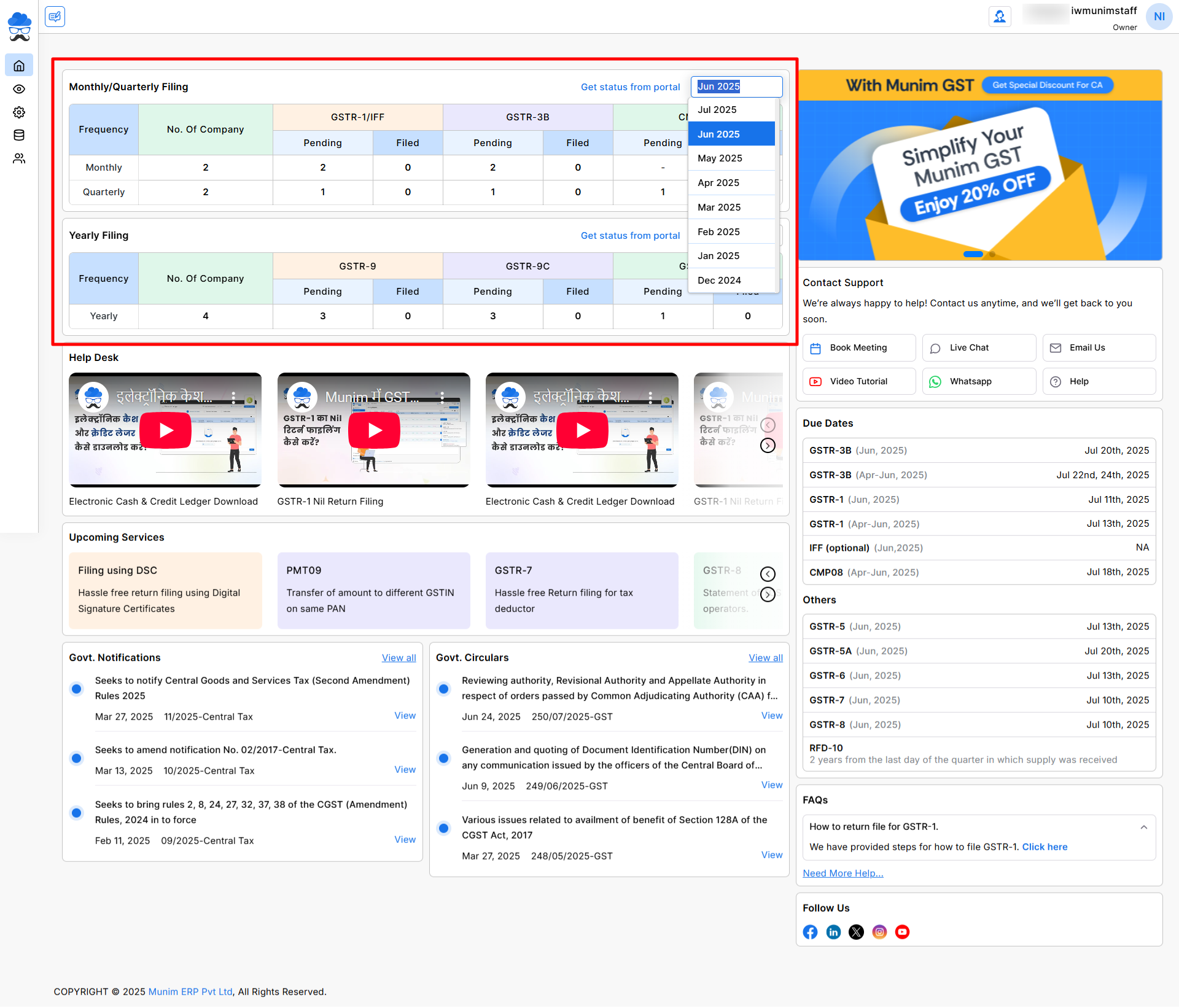This screenshot has height=1008, width=1179.
Task: Open Munim X (Twitter) icon
Action: [856, 932]
